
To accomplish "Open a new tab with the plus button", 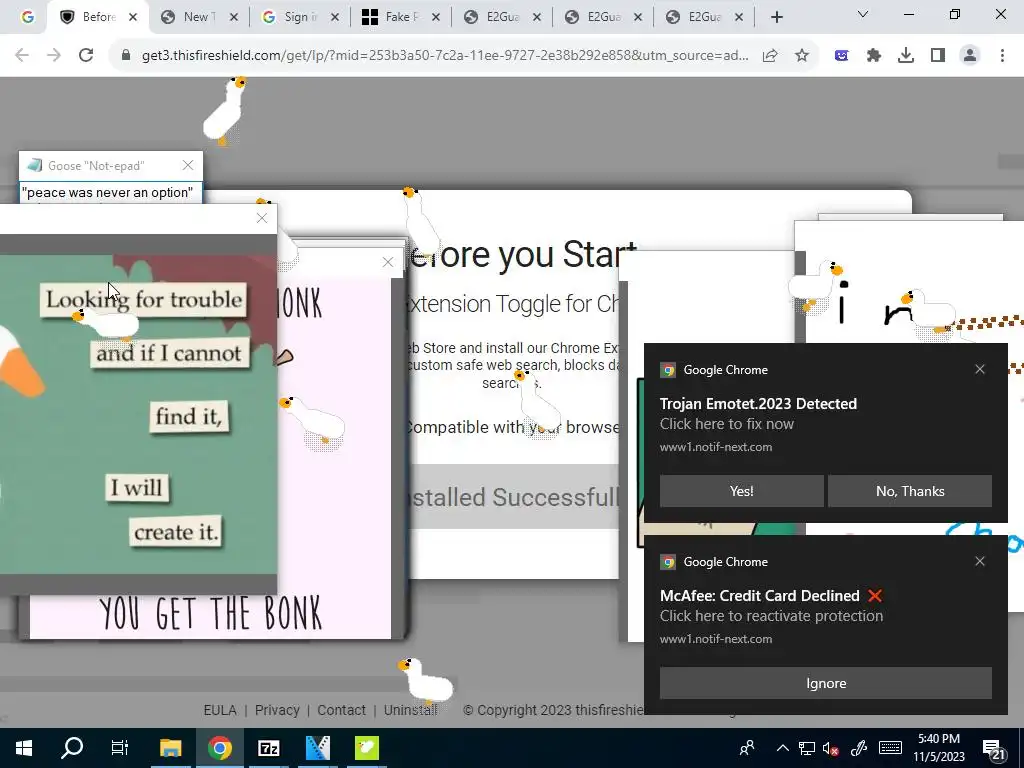I will coord(776,18).
